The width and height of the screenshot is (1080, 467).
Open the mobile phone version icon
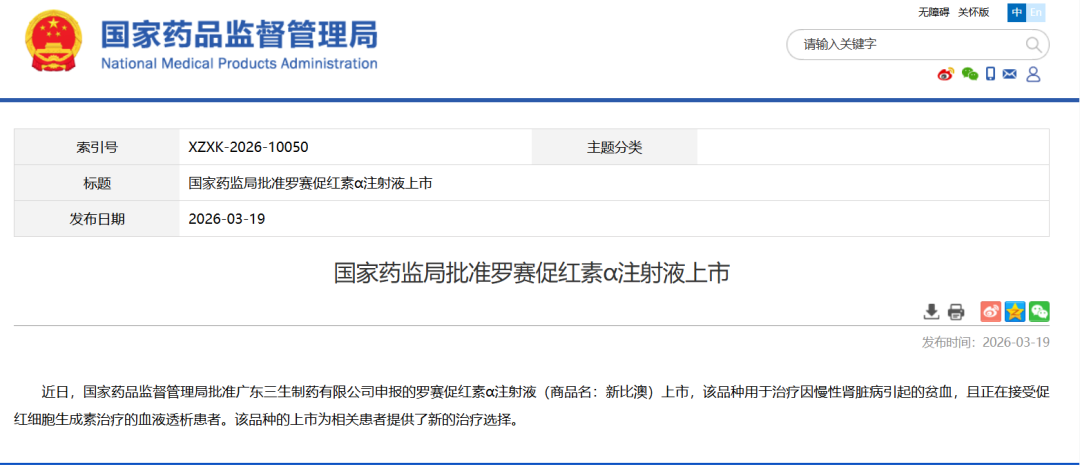(990, 74)
